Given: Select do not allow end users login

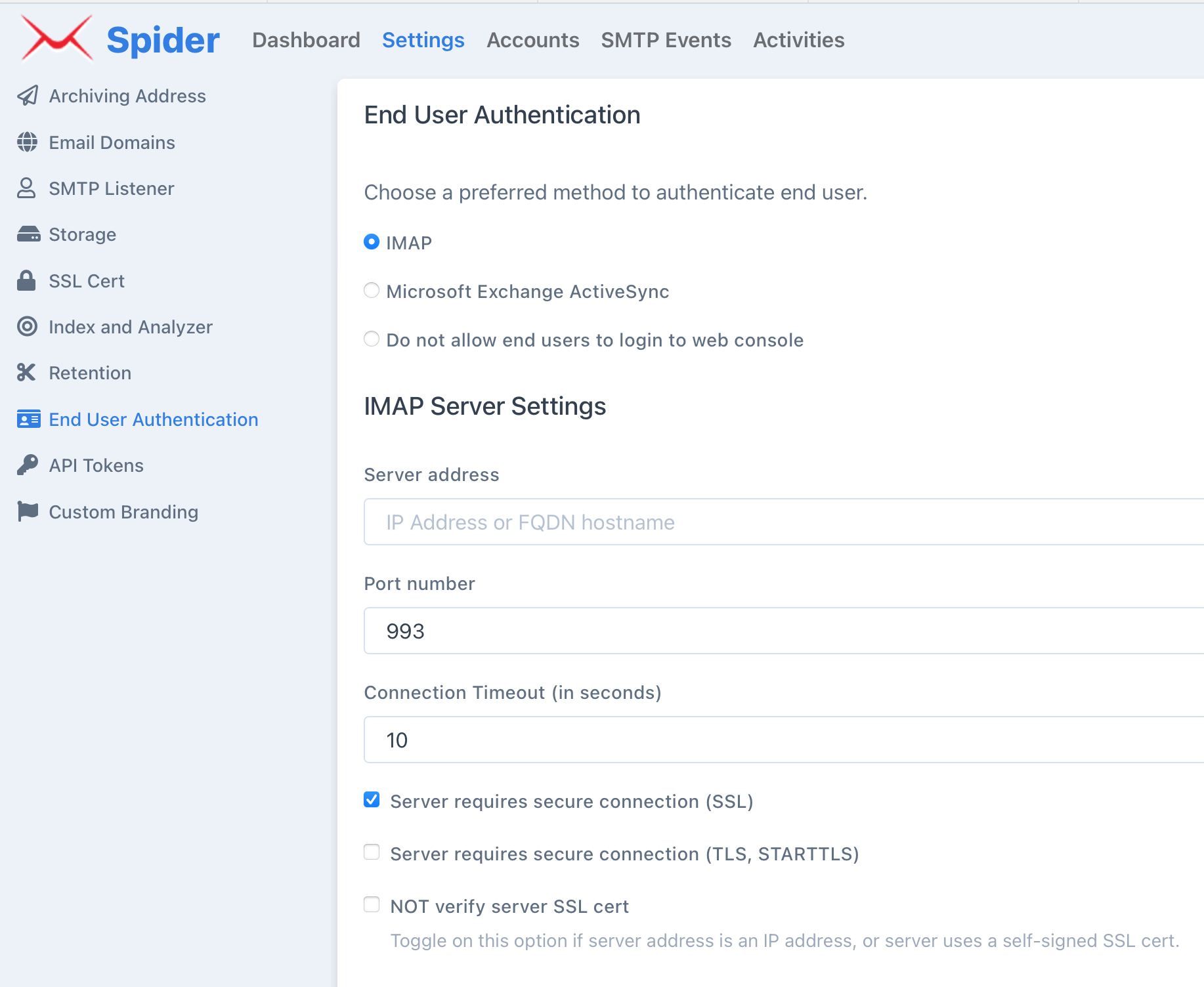Looking at the screenshot, I should point(372,339).
